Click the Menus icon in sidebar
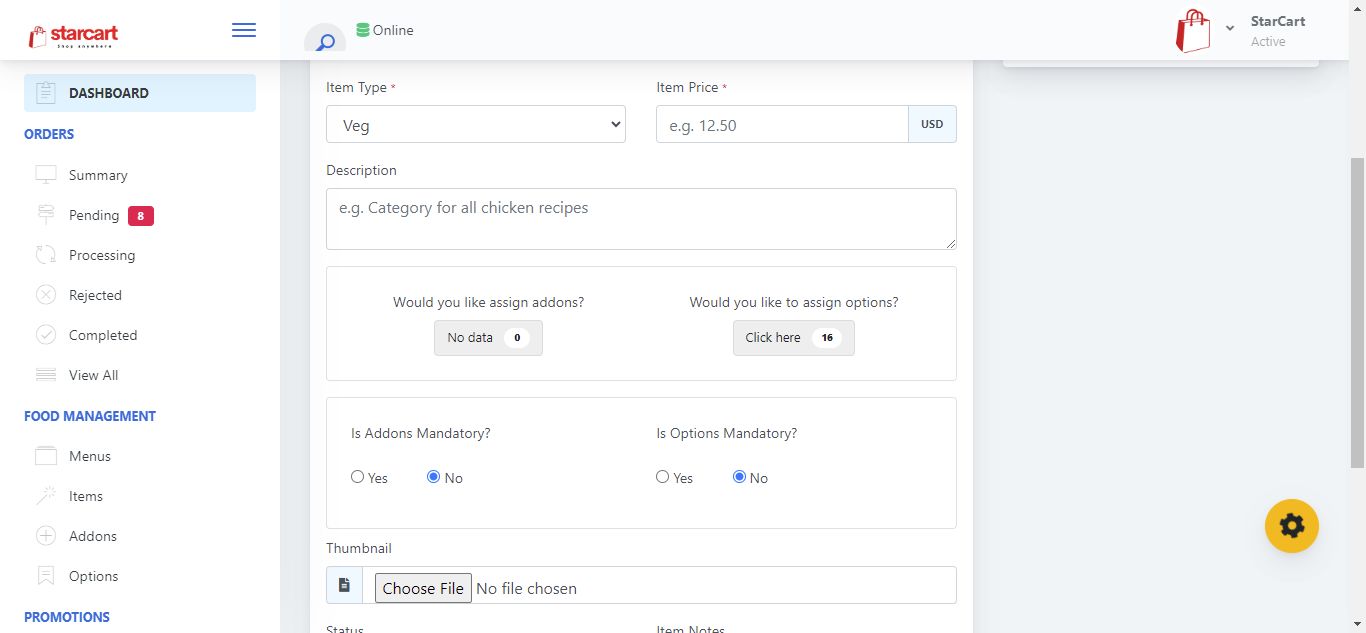This screenshot has width=1366, height=633. 46,456
